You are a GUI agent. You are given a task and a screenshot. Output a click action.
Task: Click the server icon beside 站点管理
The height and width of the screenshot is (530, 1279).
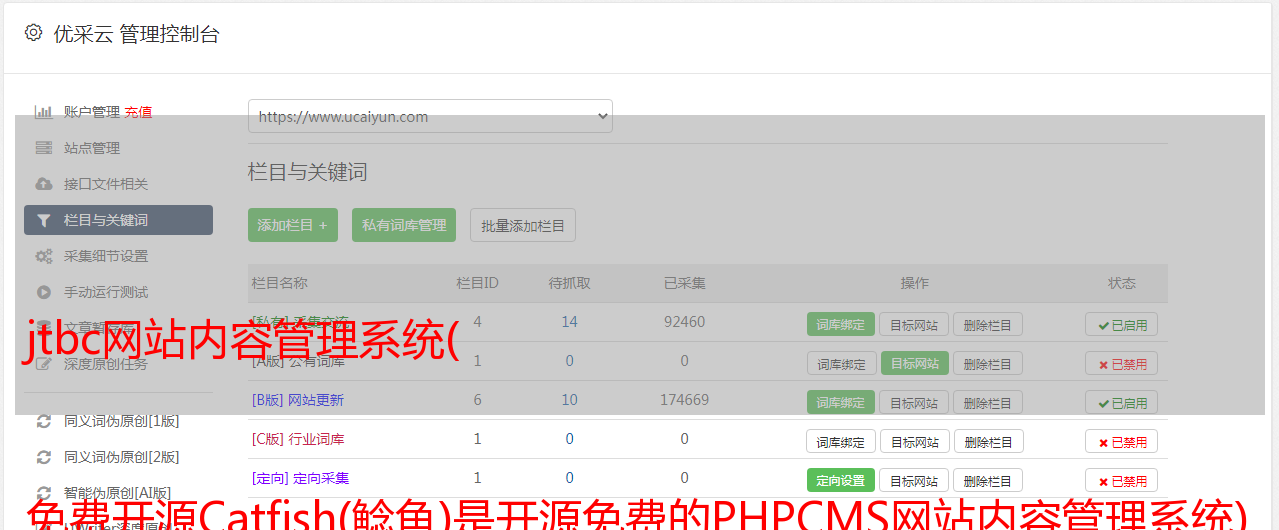(43, 148)
